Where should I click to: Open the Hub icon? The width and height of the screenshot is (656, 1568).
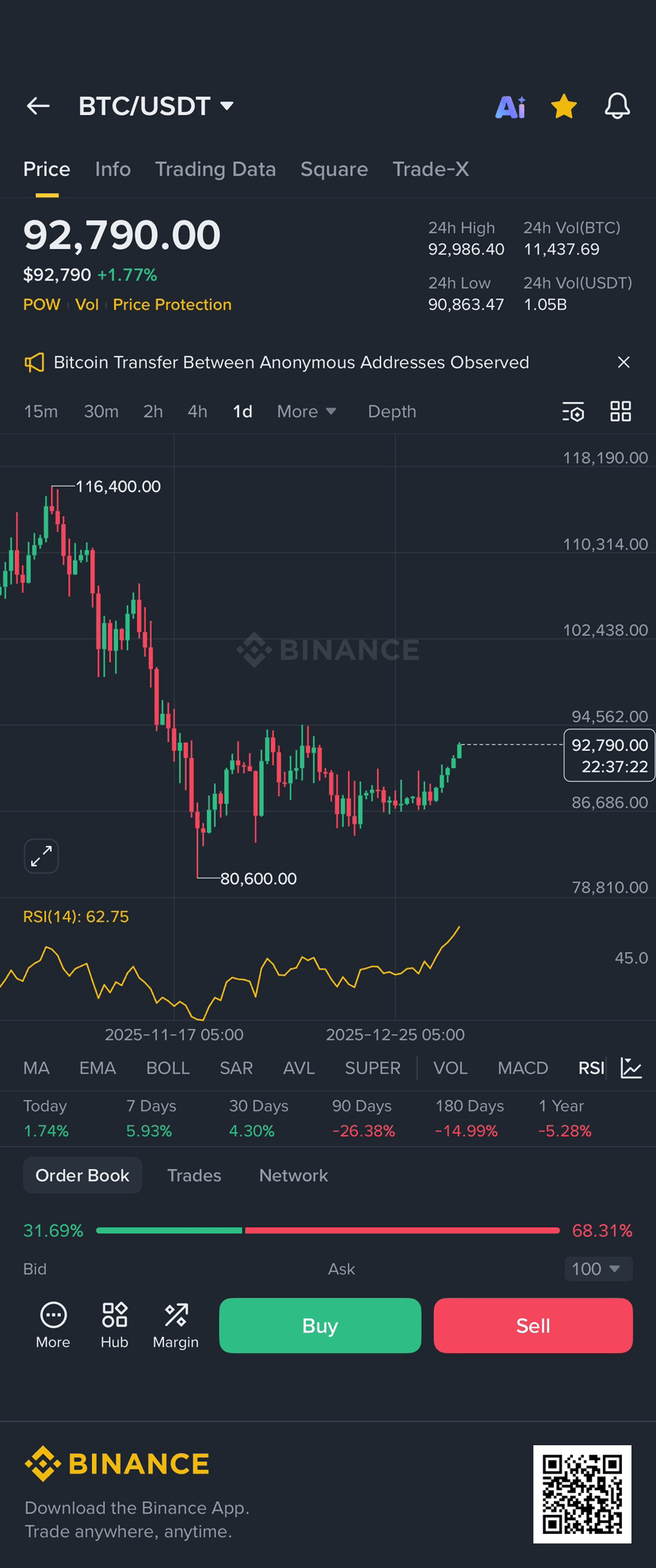coord(114,1325)
